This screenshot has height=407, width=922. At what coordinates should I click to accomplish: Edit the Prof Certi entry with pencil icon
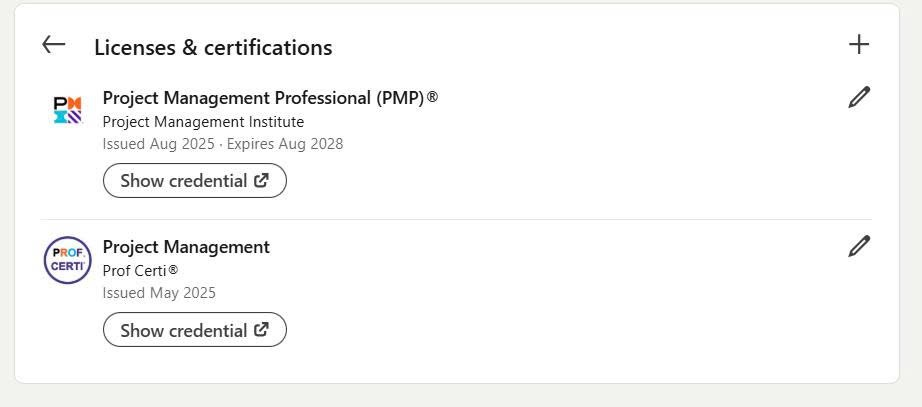[859, 246]
